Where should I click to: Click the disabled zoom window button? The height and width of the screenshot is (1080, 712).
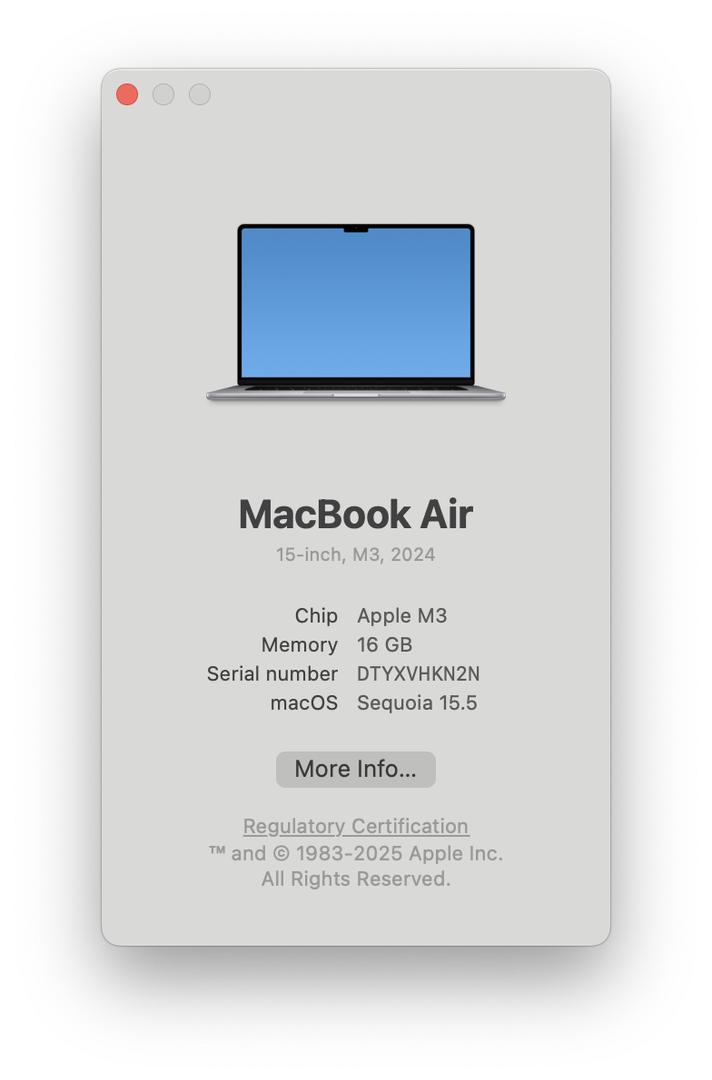tap(200, 94)
